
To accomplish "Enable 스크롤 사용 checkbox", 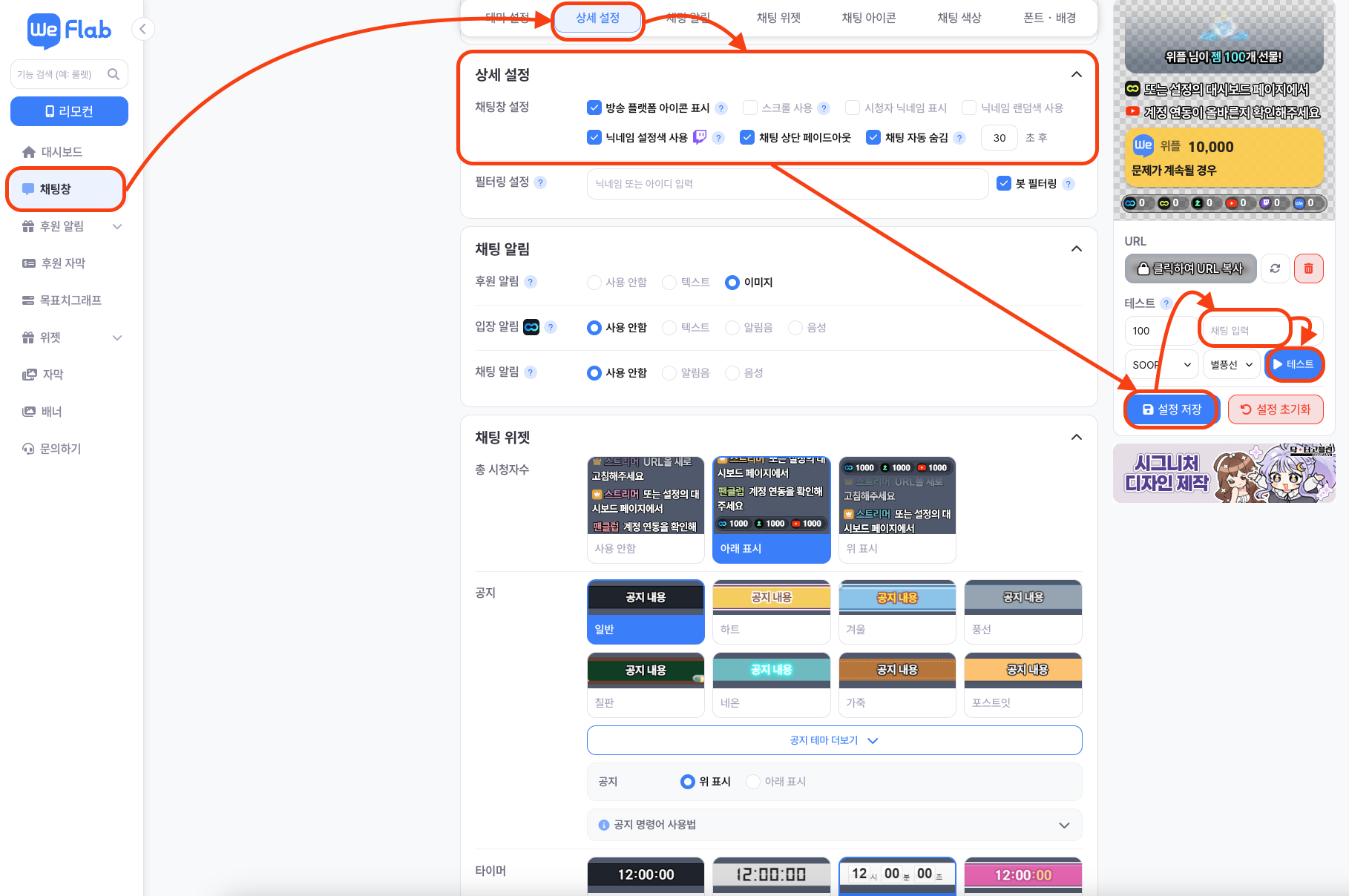I will [750, 108].
